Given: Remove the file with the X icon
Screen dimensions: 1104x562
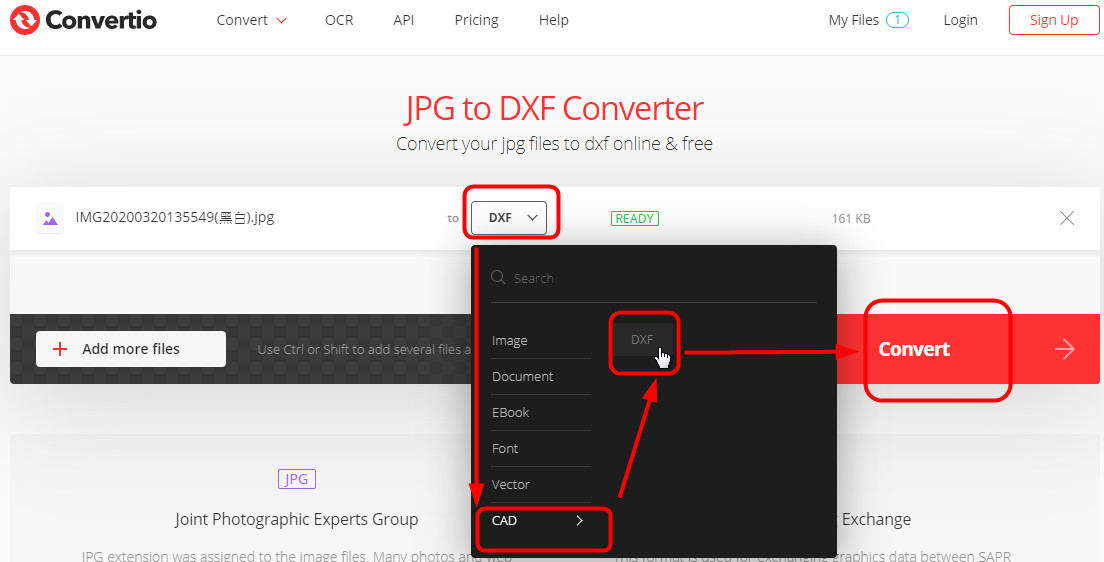Looking at the screenshot, I should 1067,218.
